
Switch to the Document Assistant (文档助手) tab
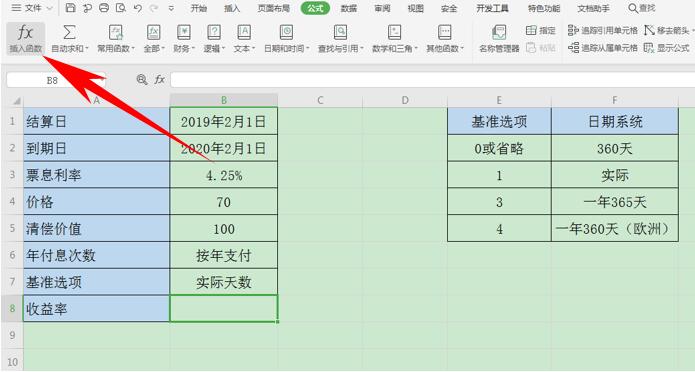pos(593,8)
